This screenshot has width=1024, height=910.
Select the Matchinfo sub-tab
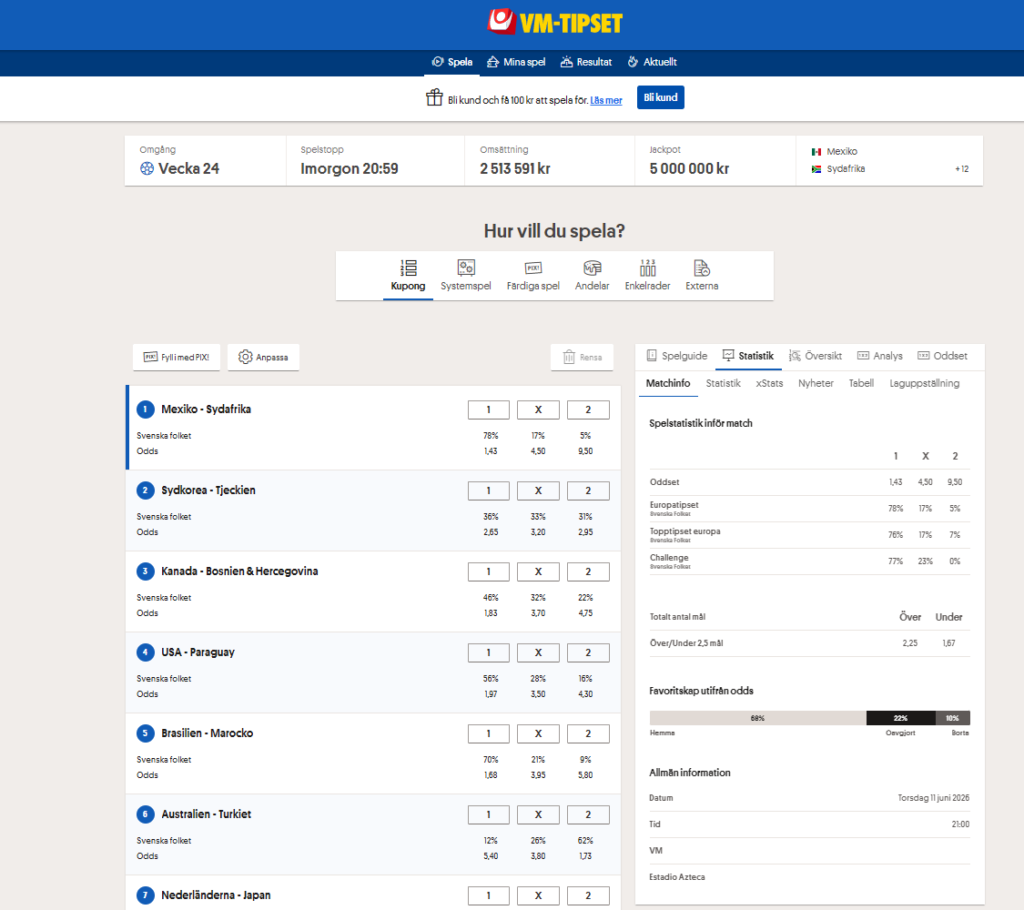pos(668,383)
